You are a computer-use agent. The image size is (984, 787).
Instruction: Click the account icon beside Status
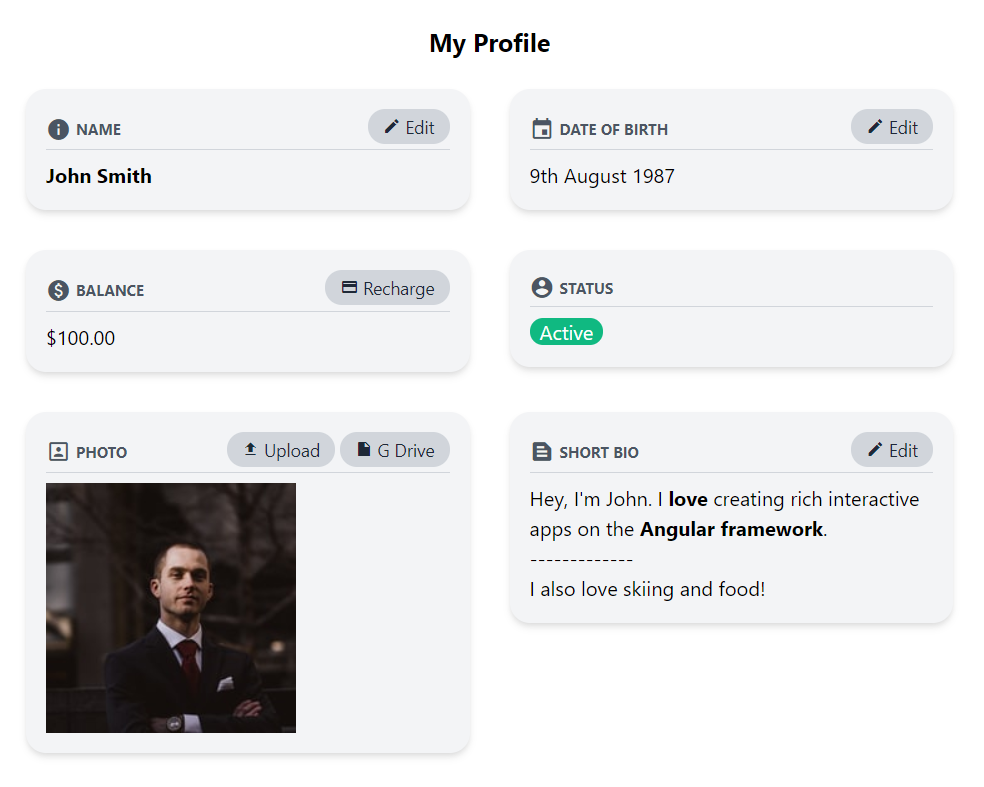click(x=542, y=288)
